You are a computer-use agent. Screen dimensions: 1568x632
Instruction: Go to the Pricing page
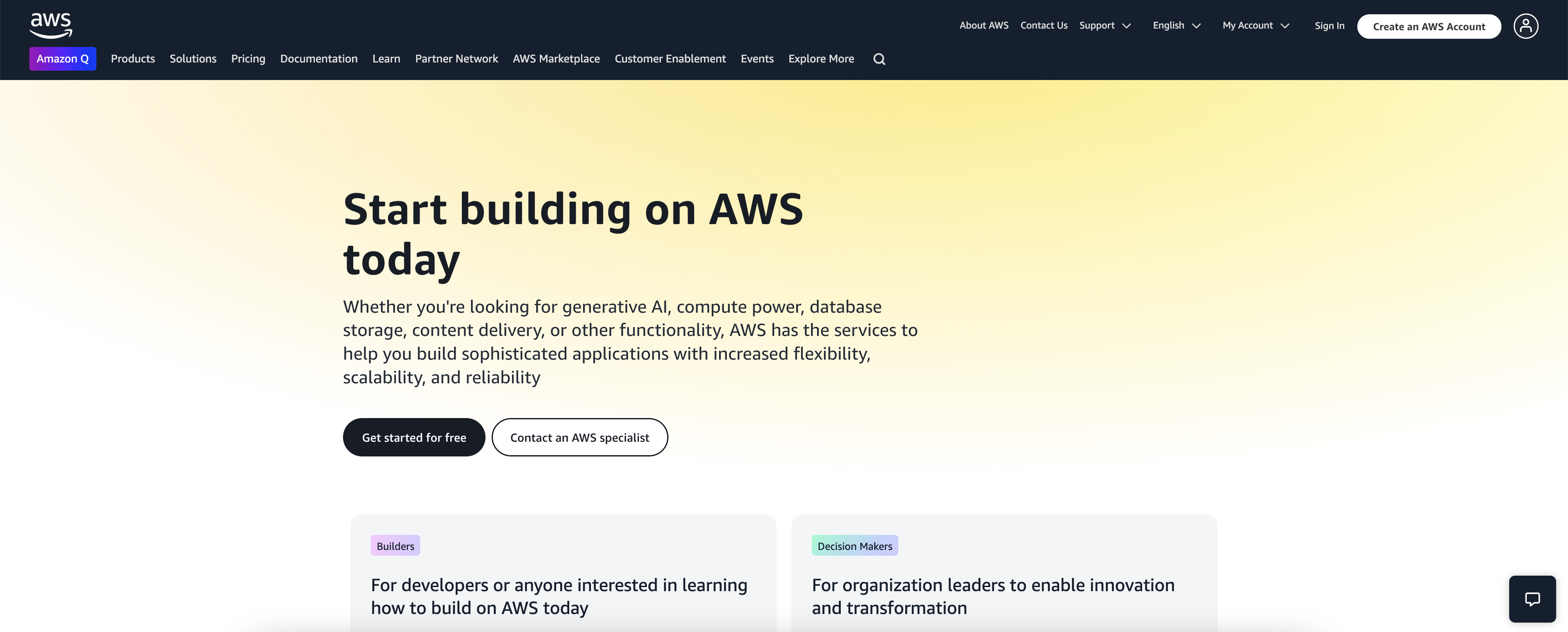[248, 59]
